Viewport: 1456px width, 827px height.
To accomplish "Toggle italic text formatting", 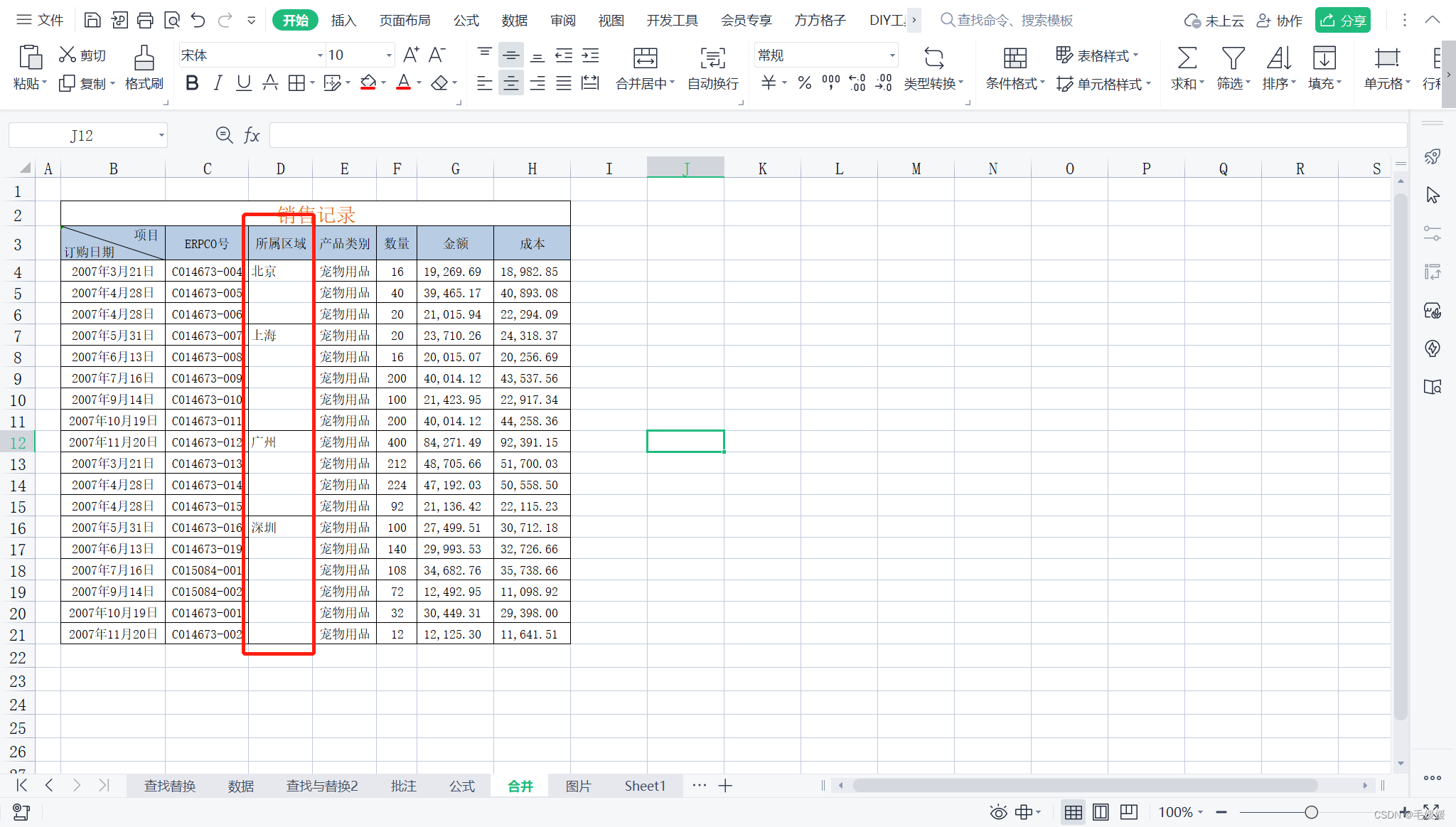I will [x=218, y=83].
